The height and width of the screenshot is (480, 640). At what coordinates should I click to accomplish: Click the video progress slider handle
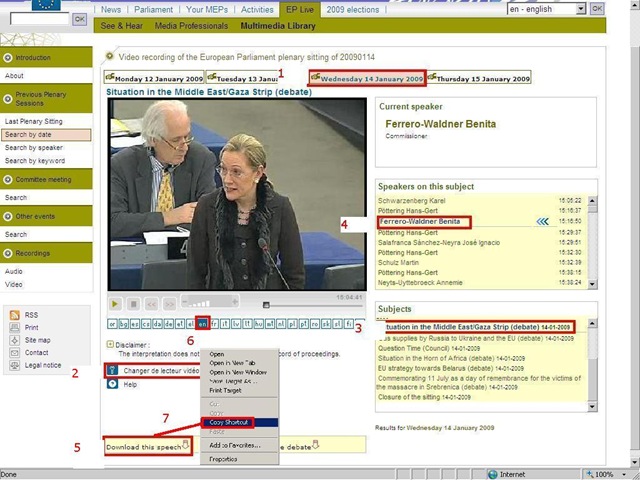point(266,304)
